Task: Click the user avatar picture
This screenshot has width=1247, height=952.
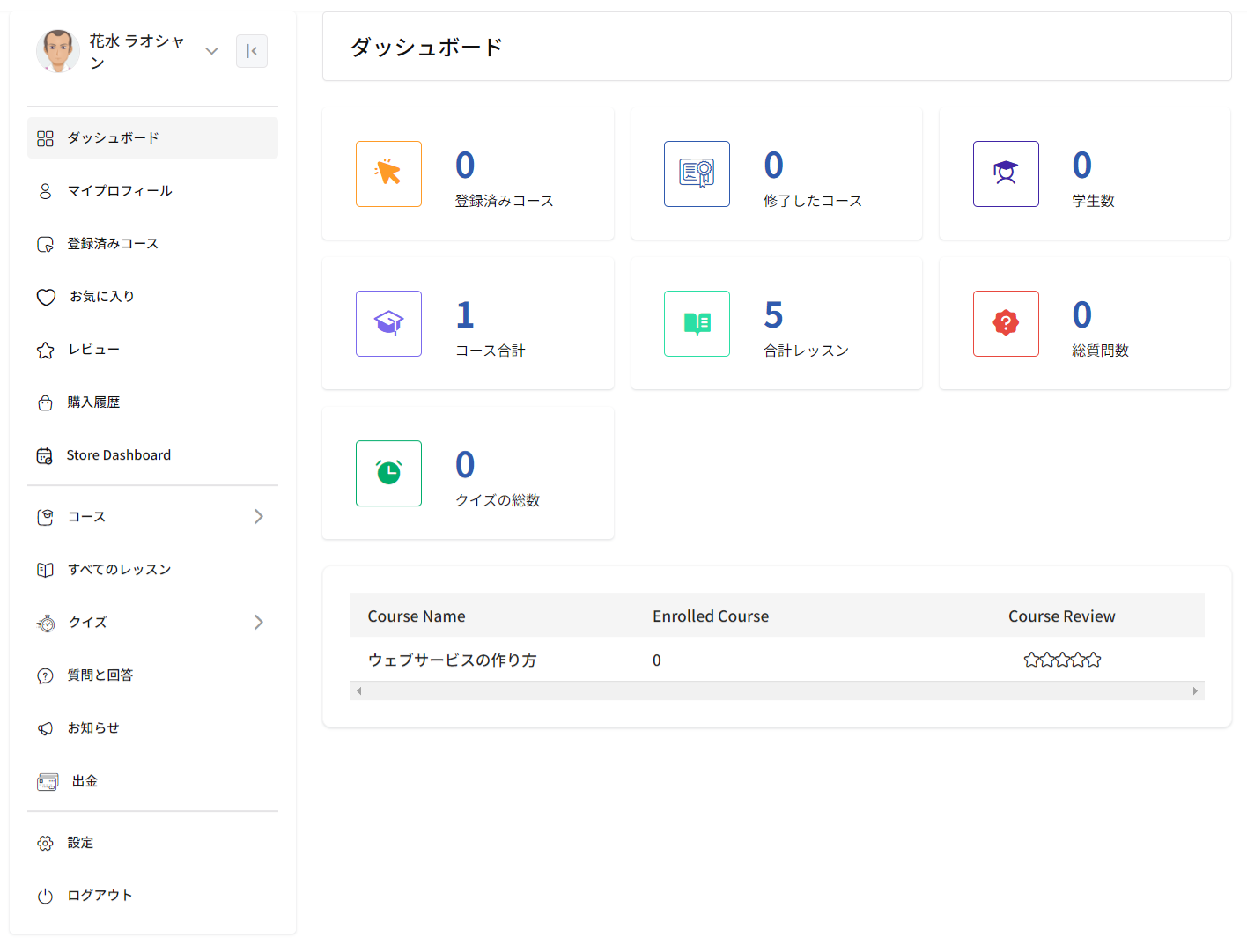Action: pos(58,51)
